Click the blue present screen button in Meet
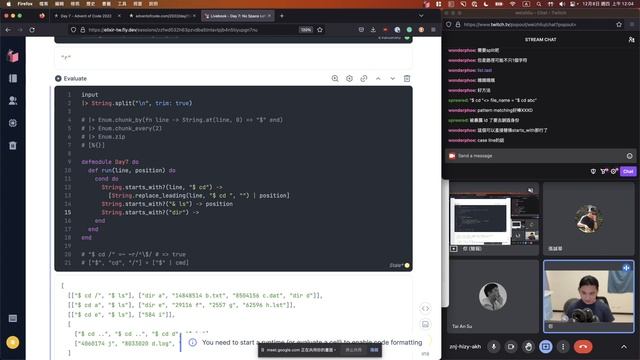 (545, 347)
